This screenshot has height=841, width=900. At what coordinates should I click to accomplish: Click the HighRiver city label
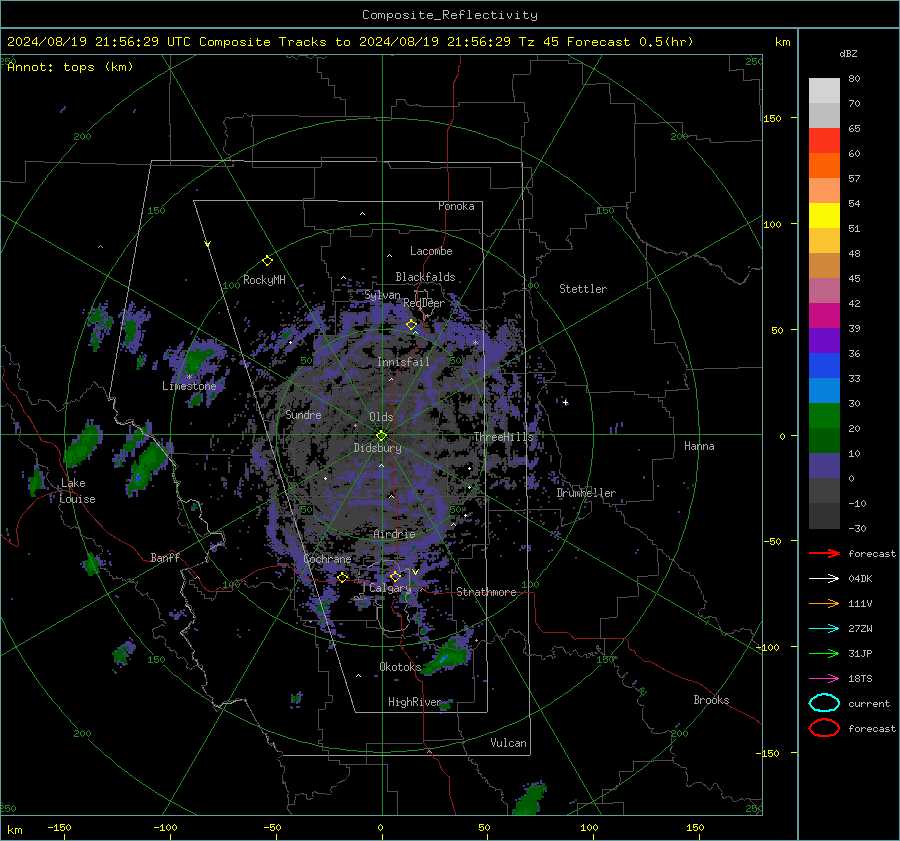415,702
